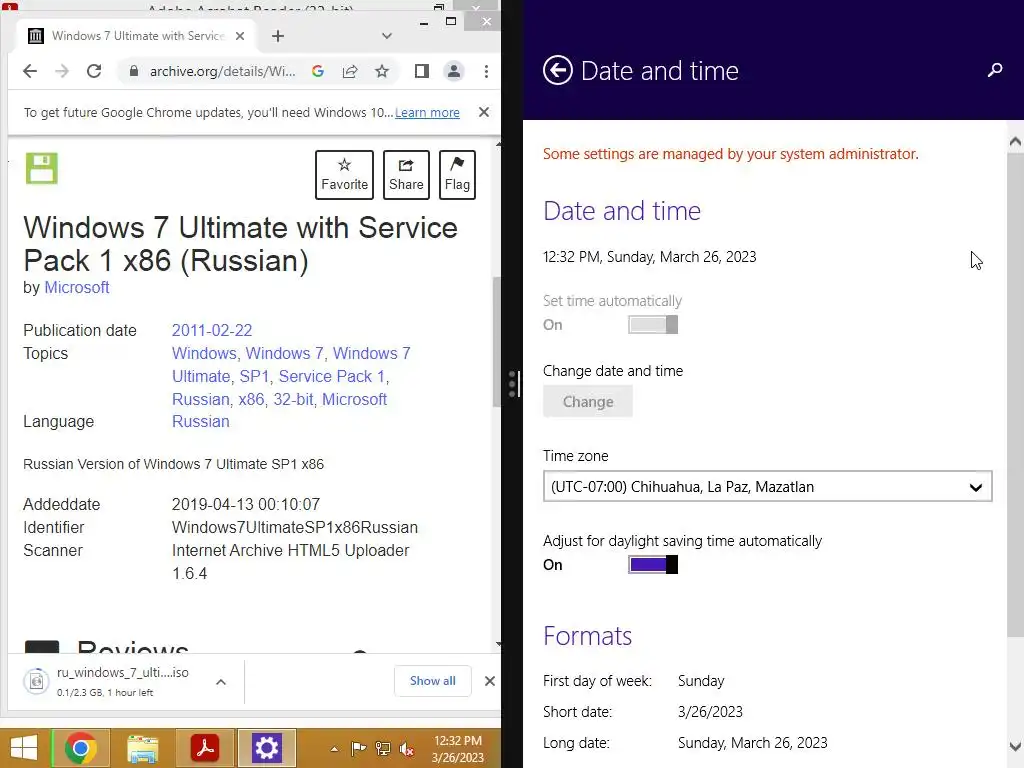The height and width of the screenshot is (768, 1024).
Task: Open Action Center flag icon
Action: point(359,749)
